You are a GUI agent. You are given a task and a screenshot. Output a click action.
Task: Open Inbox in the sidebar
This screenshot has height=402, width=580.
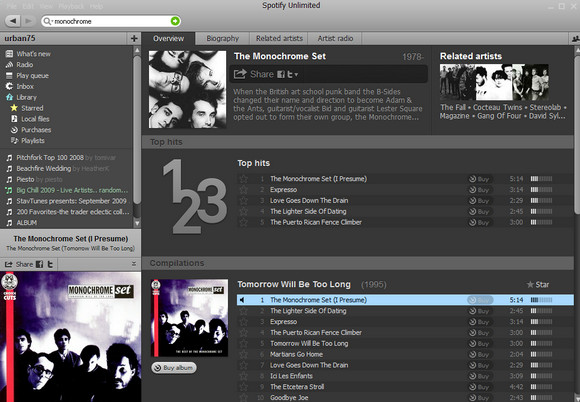[25, 86]
